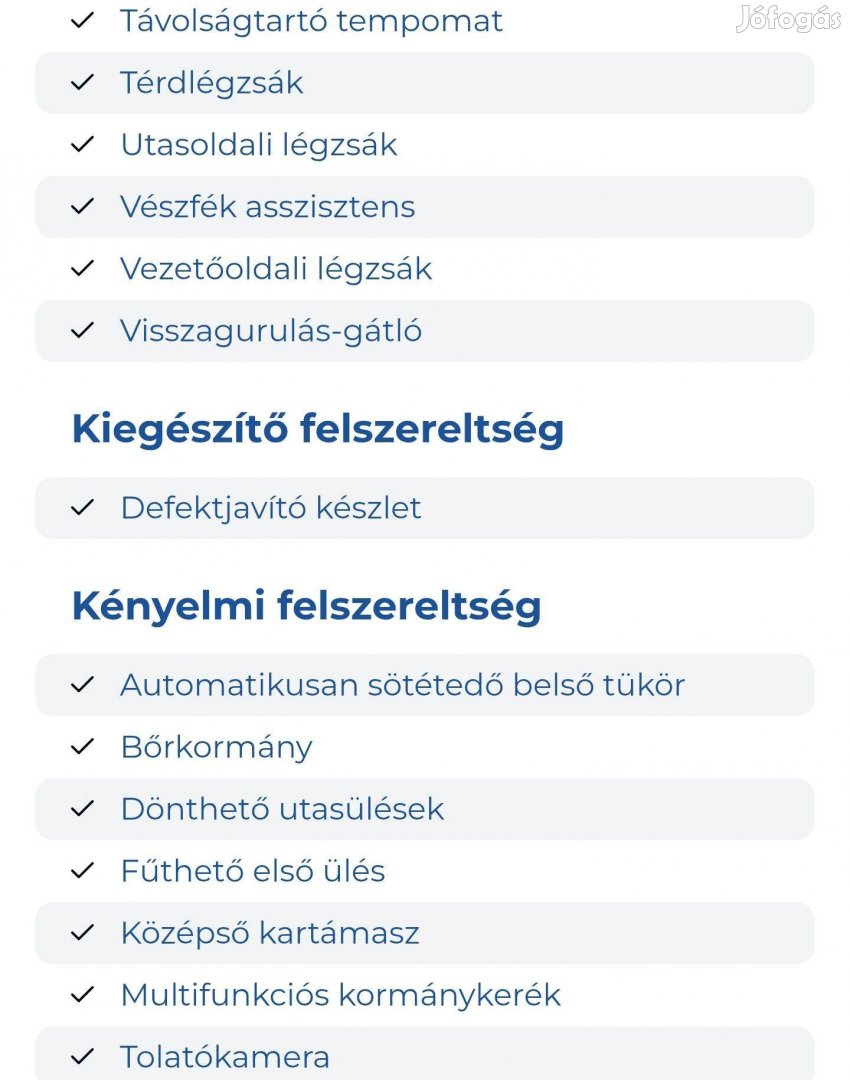Viewport: 850px width, 1080px height.
Task: Click checkmark beside Távolságtartó tempomat
Action: (82, 21)
